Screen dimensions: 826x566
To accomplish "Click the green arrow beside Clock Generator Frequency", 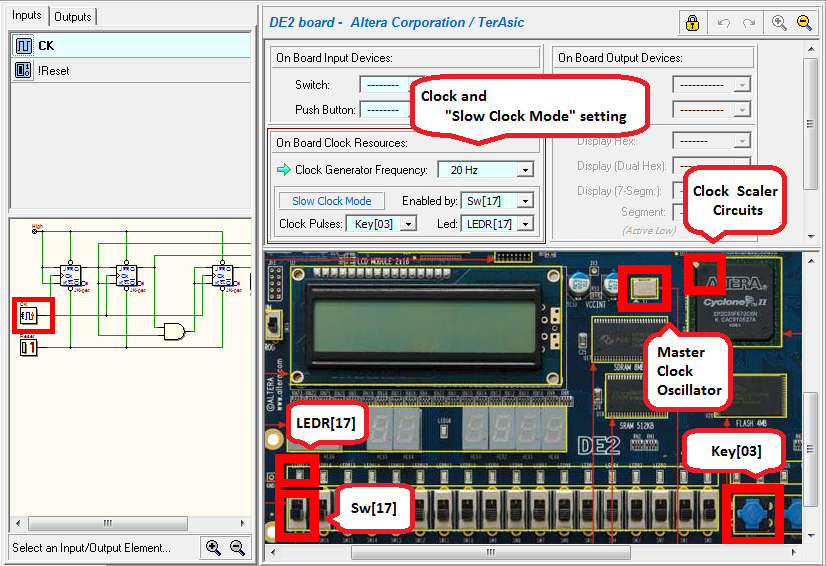I will coord(284,170).
